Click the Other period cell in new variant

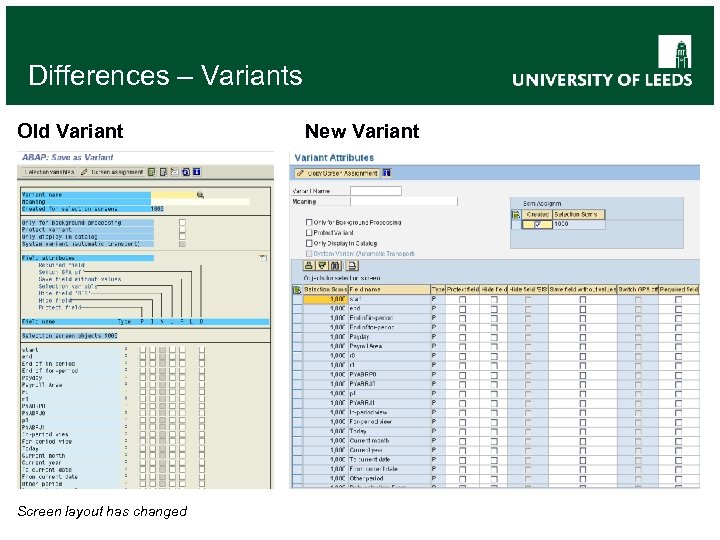pos(389,478)
